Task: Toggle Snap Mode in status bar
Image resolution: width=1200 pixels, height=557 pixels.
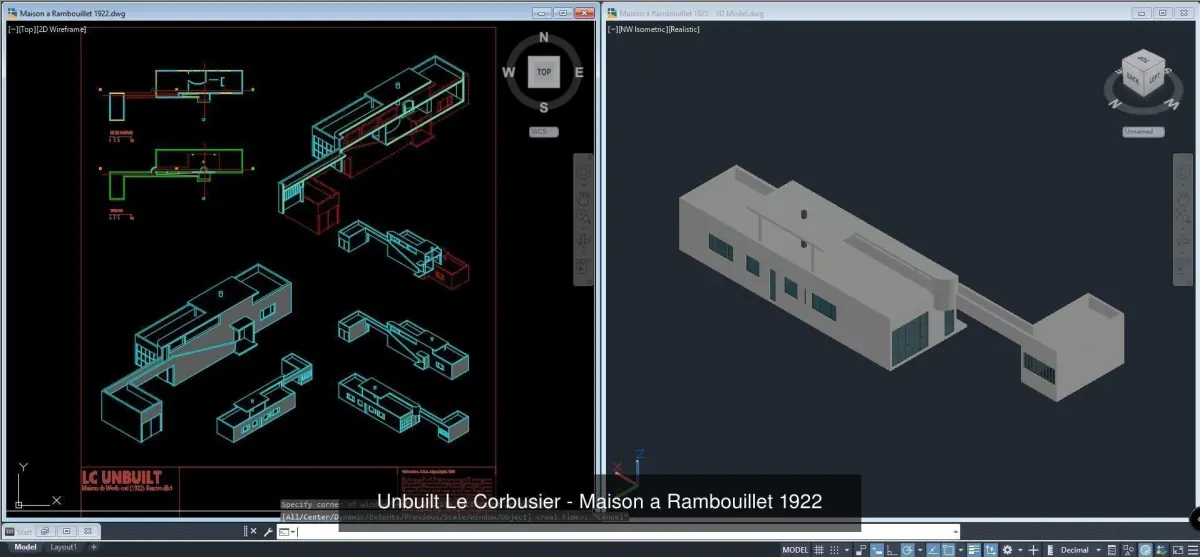Action: point(833,549)
